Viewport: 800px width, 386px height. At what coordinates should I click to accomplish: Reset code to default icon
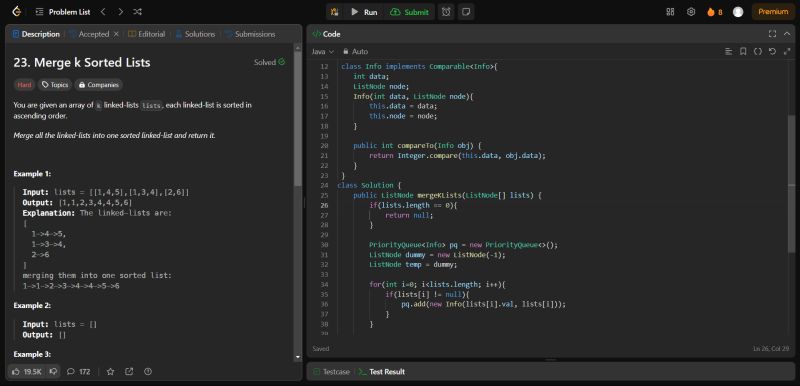tap(772, 52)
